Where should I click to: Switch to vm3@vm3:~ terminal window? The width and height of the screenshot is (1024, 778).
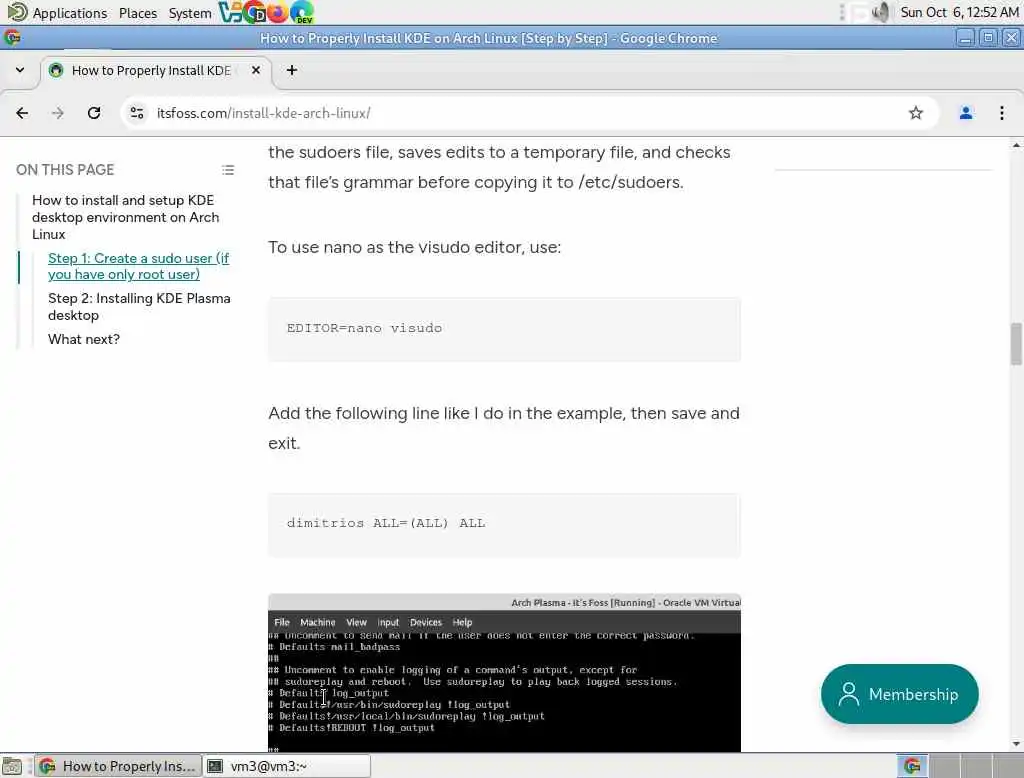coord(286,766)
